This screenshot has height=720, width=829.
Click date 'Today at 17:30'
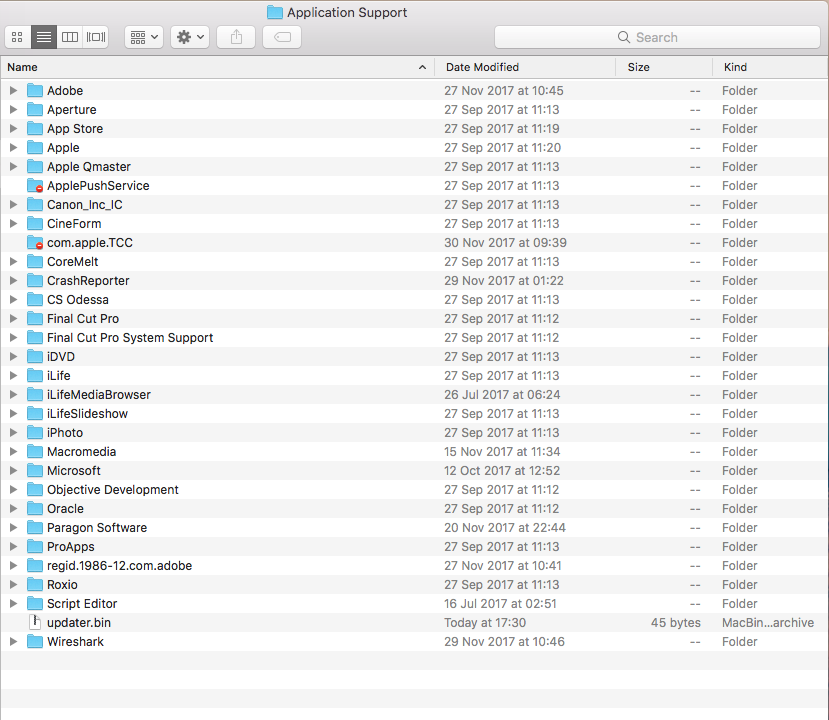[x=485, y=623]
